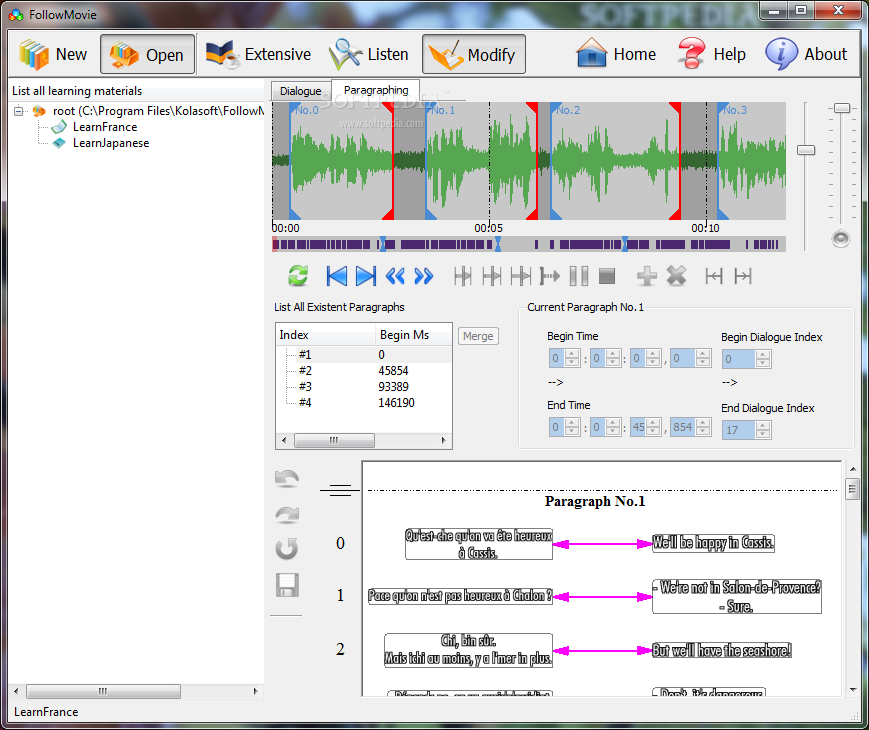Click the New toolbar button
This screenshot has width=869, height=730.
coord(53,54)
